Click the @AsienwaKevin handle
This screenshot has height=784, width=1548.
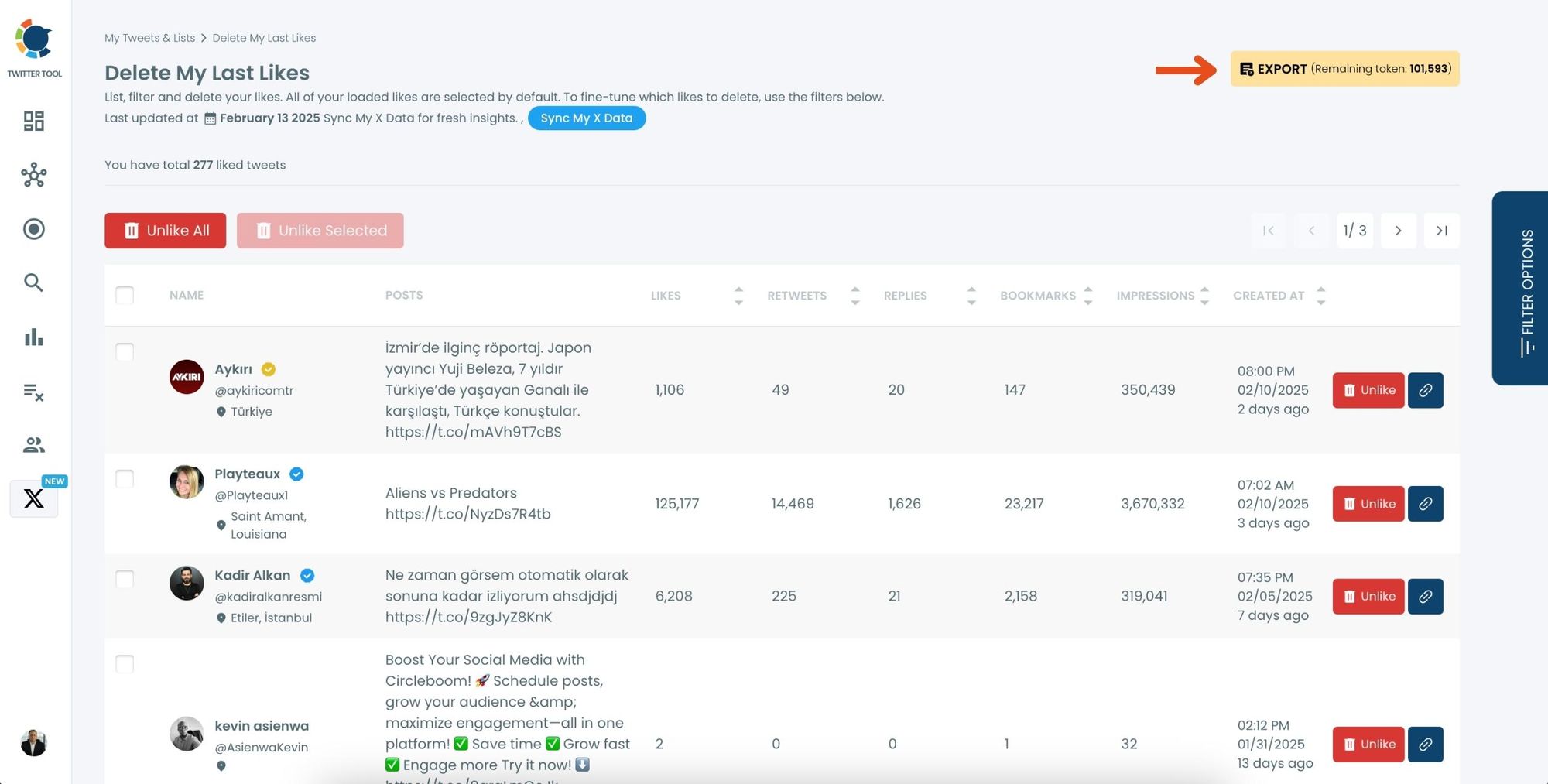[x=262, y=748]
